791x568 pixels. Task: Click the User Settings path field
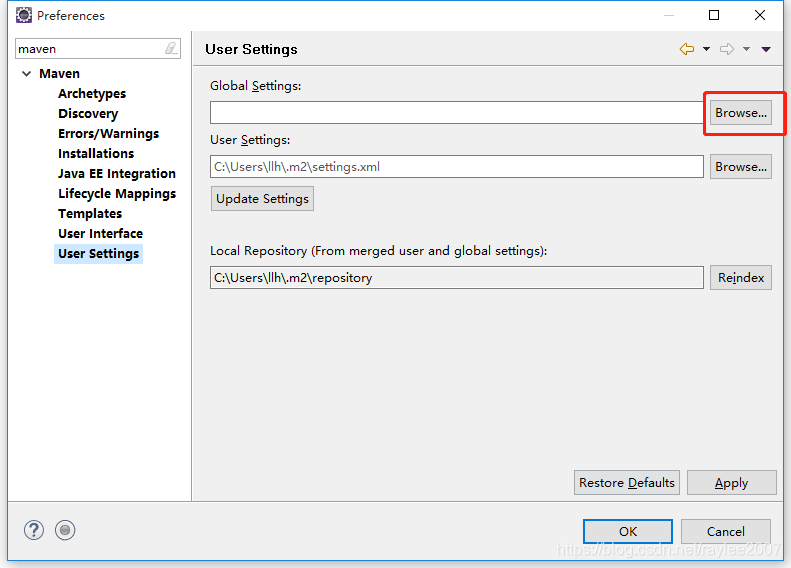(x=457, y=166)
